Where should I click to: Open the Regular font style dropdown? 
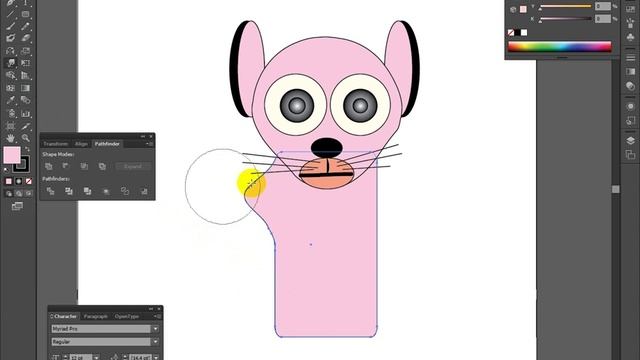tap(156, 342)
